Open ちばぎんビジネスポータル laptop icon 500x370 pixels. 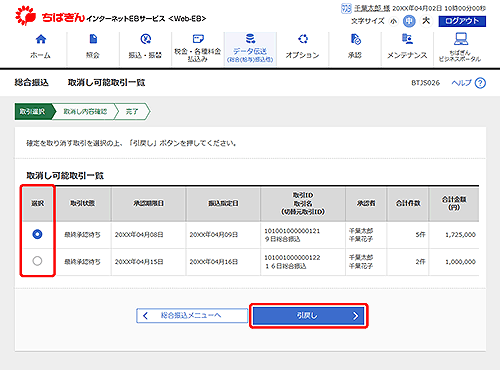click(460, 39)
